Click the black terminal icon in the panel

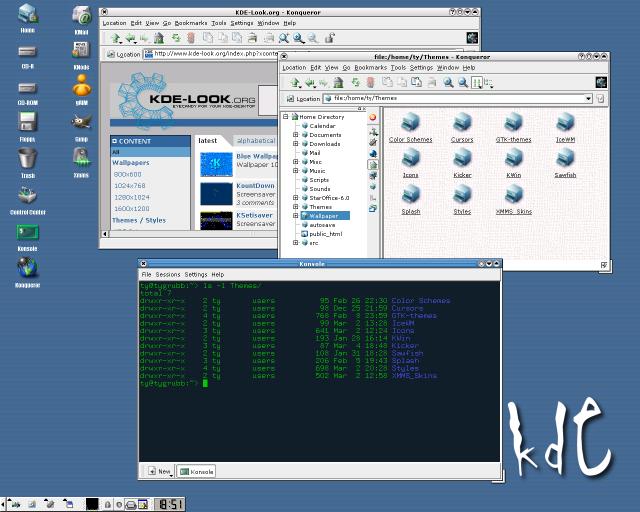[92, 504]
